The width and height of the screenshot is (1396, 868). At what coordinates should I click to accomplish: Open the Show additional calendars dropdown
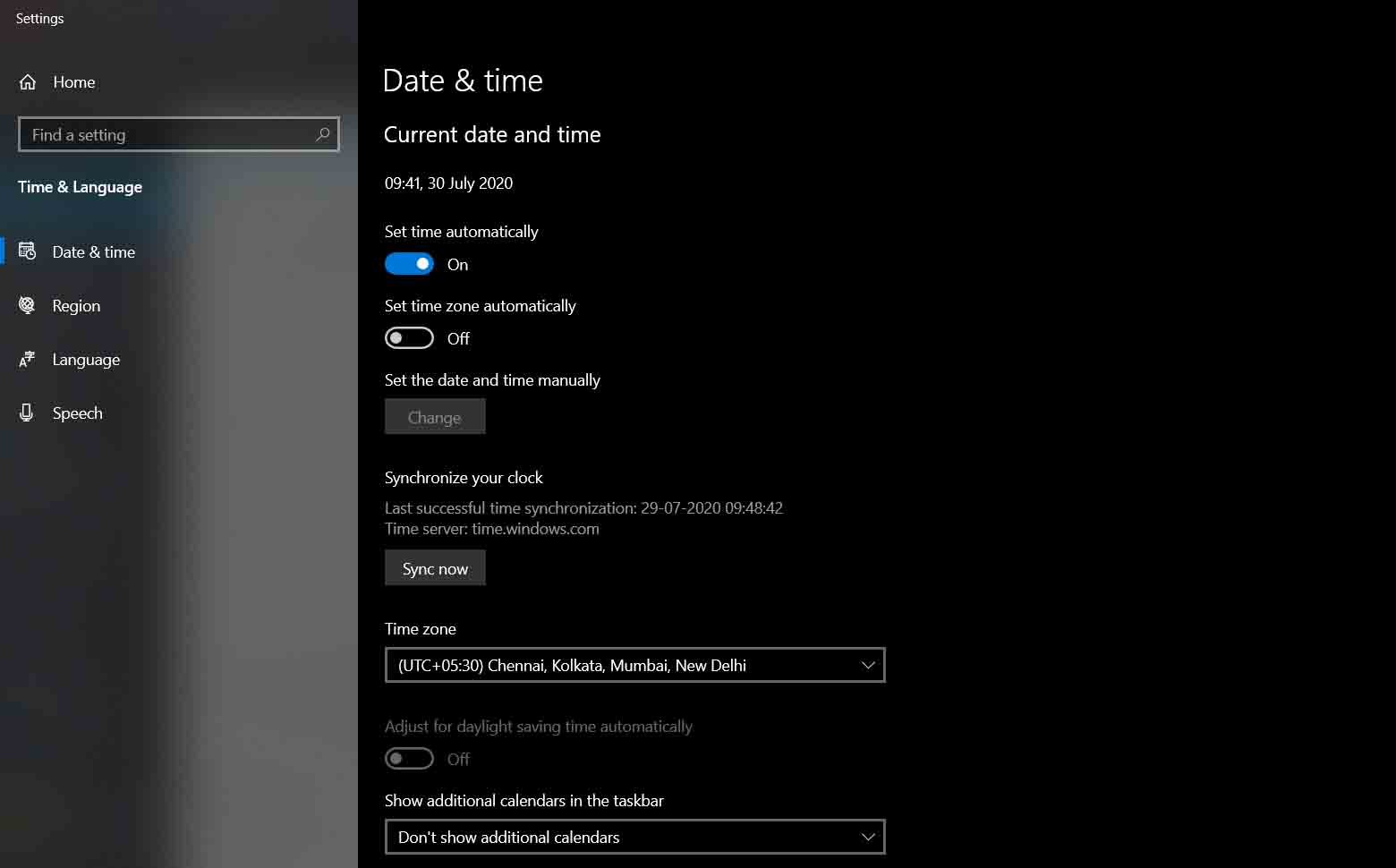click(634, 837)
